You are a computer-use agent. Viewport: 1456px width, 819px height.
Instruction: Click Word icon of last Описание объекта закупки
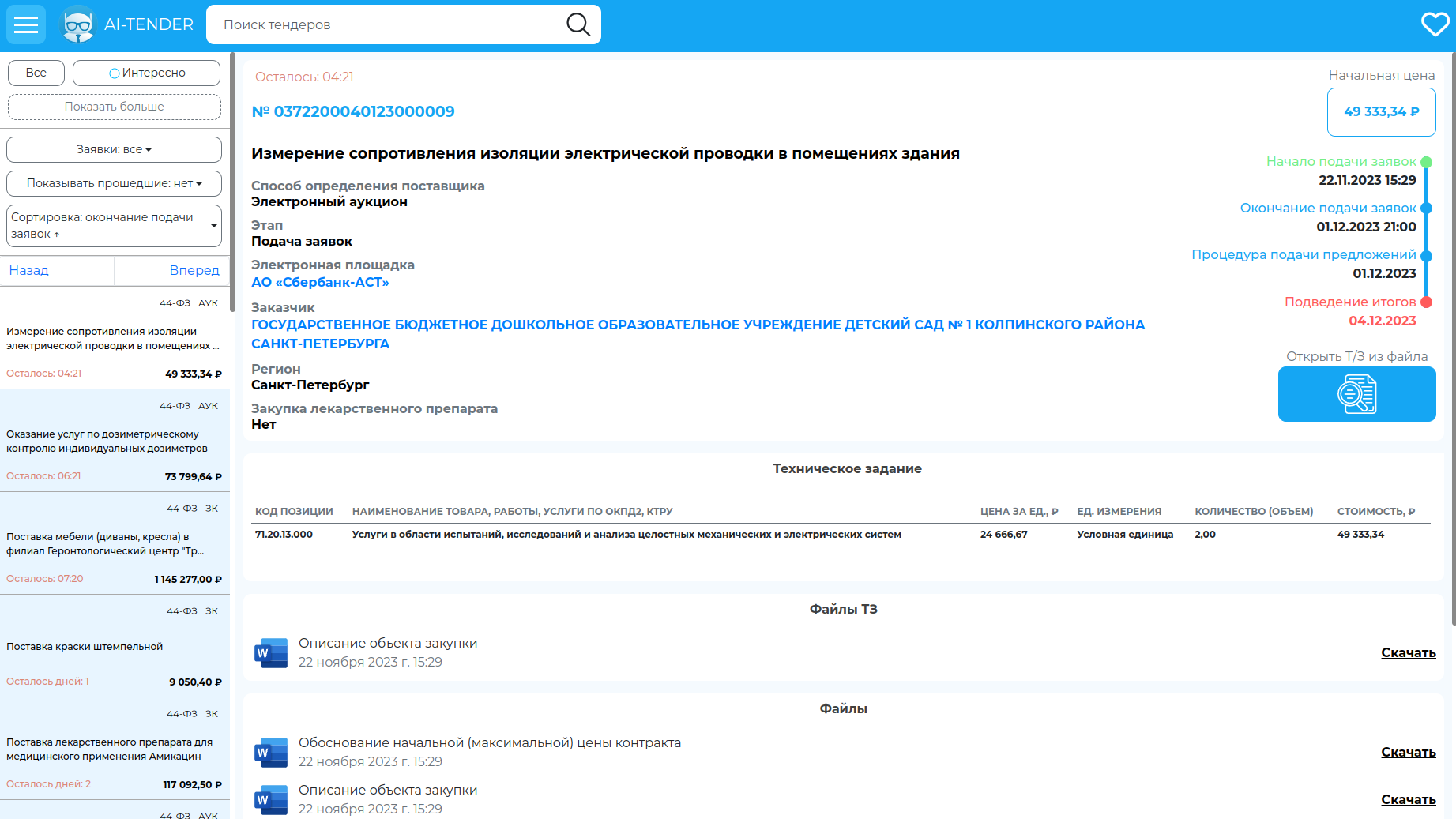(271, 800)
